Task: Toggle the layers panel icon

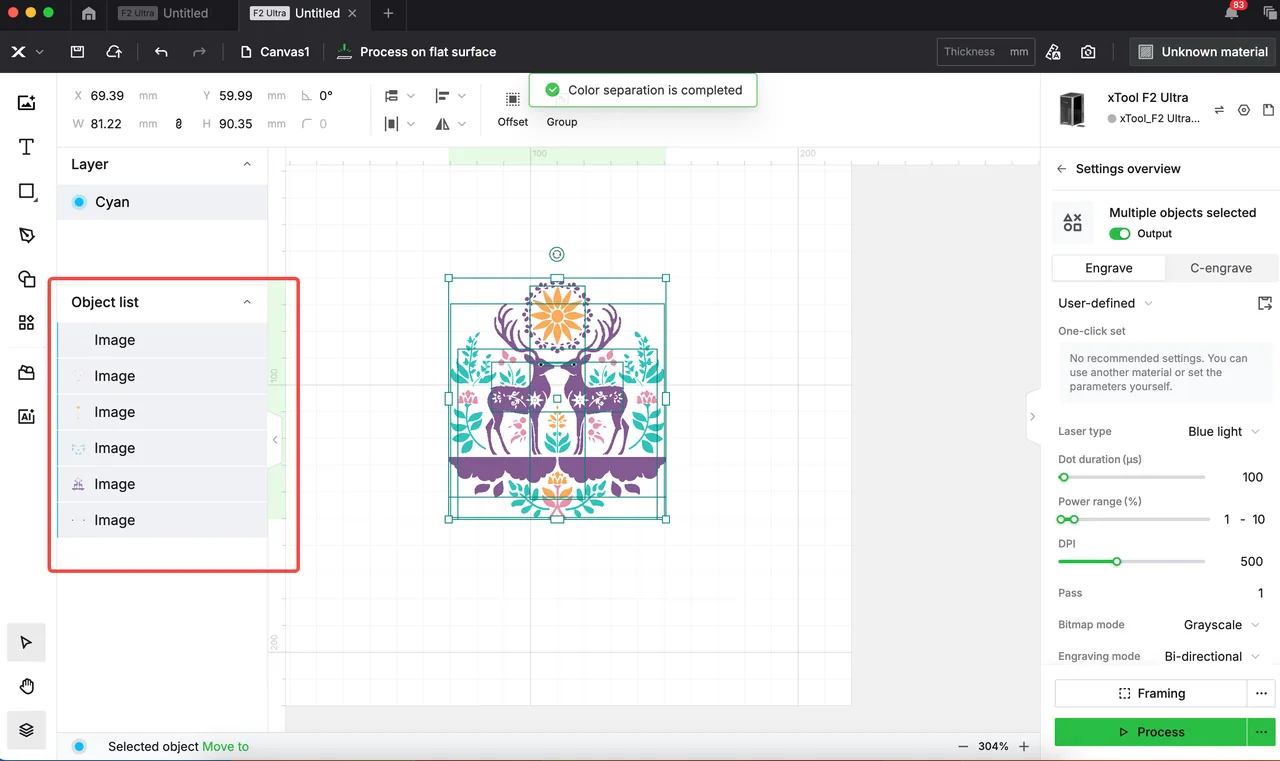Action: point(26,730)
